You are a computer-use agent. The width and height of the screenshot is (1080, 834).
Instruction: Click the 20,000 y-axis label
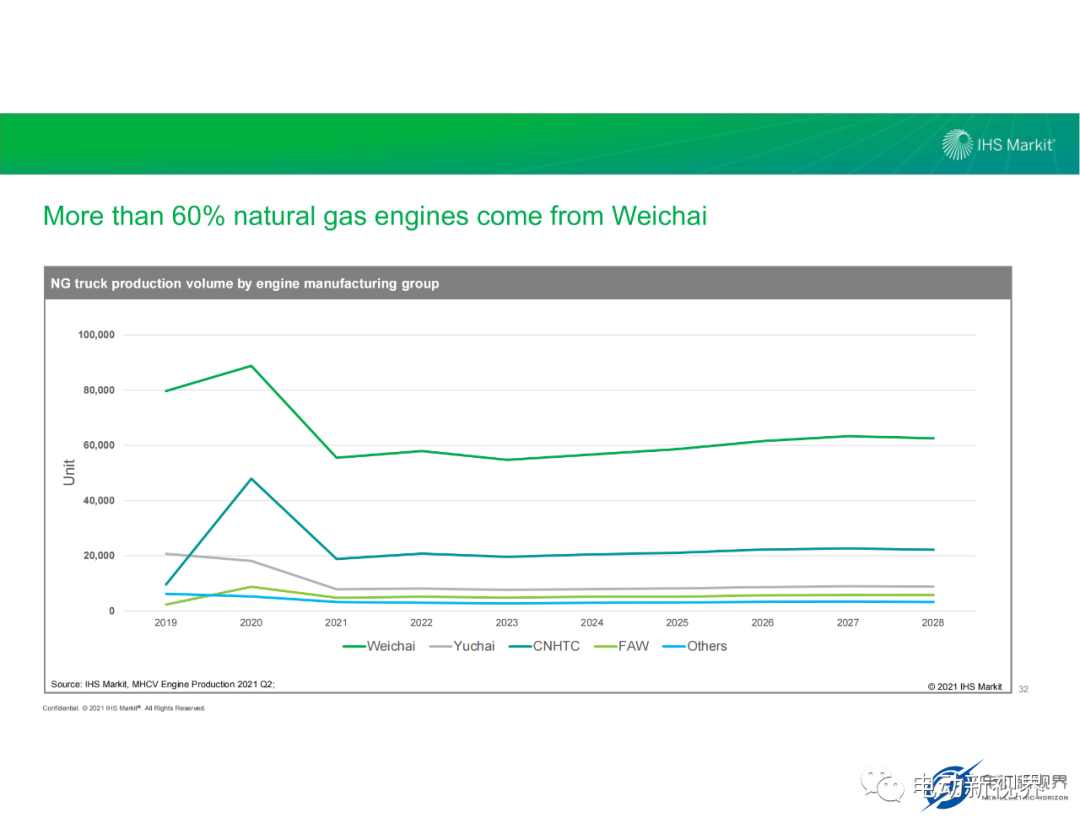click(x=99, y=556)
